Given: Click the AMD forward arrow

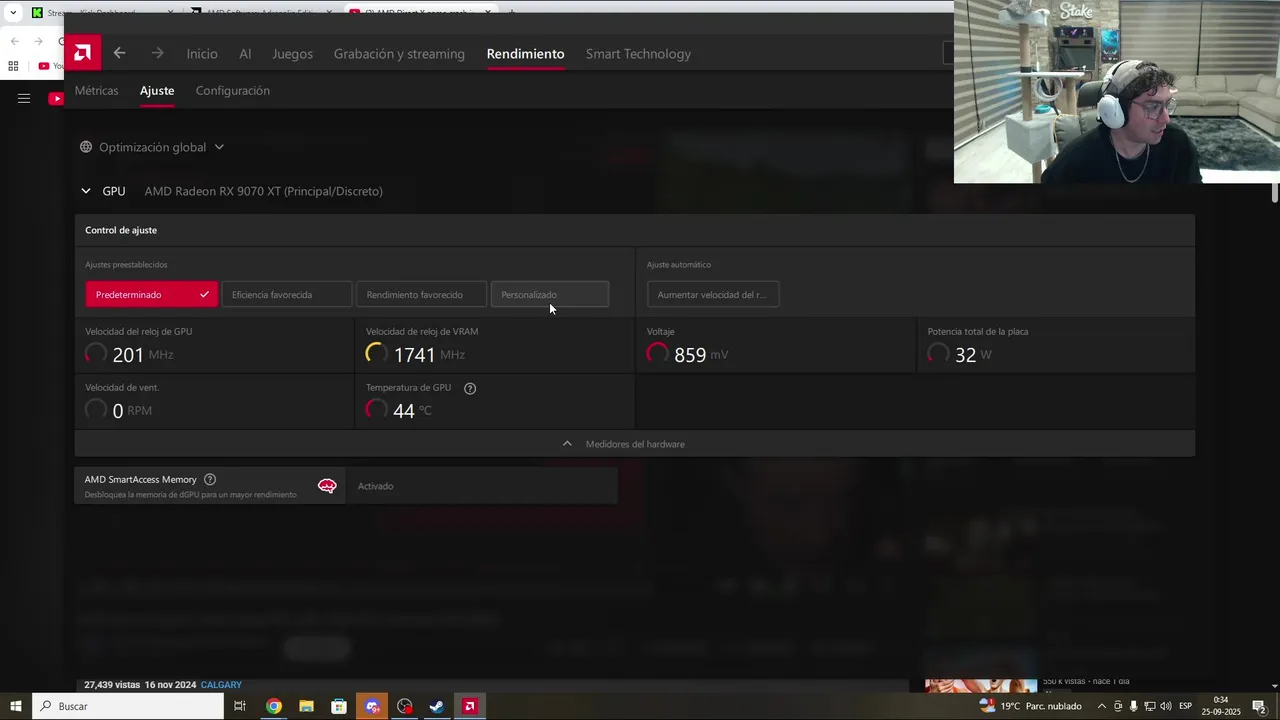Looking at the screenshot, I should (157, 53).
